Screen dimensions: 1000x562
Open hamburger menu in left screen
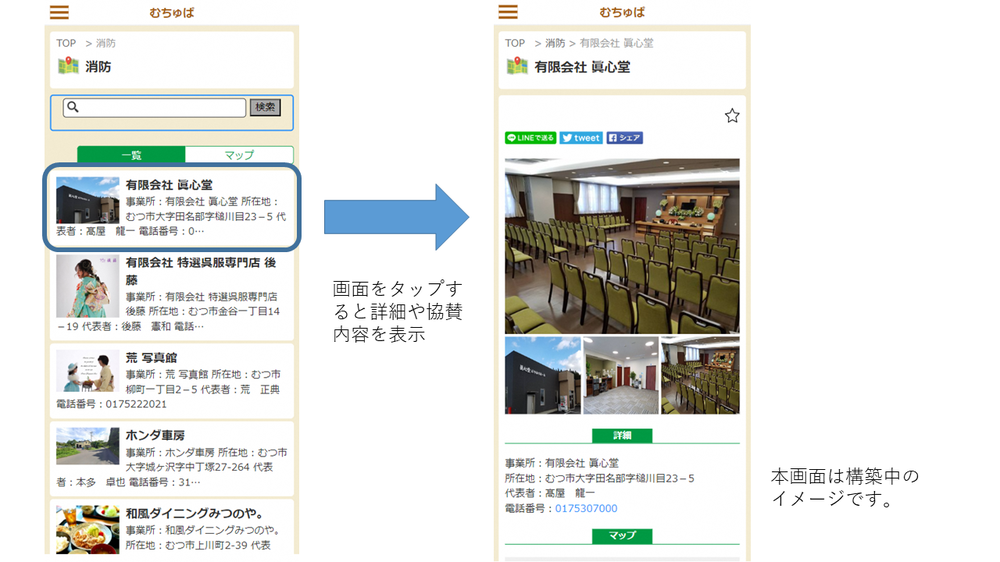tap(59, 13)
